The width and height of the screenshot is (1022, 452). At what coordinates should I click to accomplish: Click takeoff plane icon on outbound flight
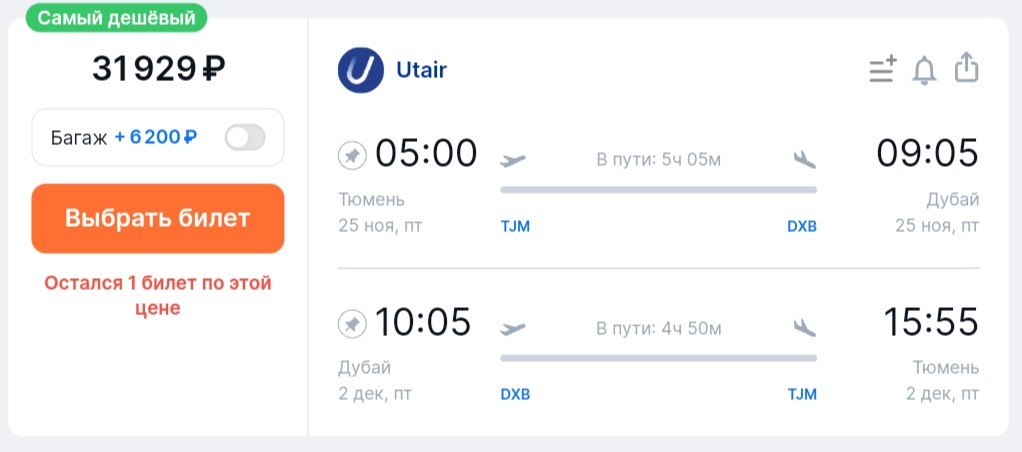pos(513,159)
